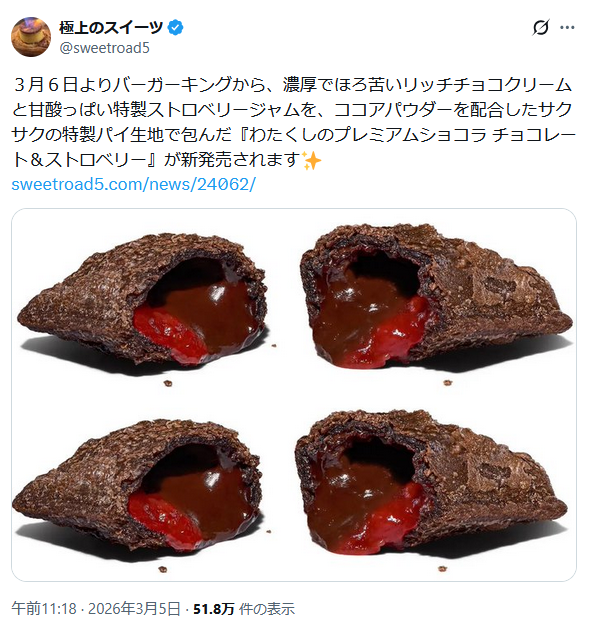Click the product name わたくしのプレミアムショコラ text
This screenshot has width=593, height=635.
pyautogui.click(x=367, y=135)
